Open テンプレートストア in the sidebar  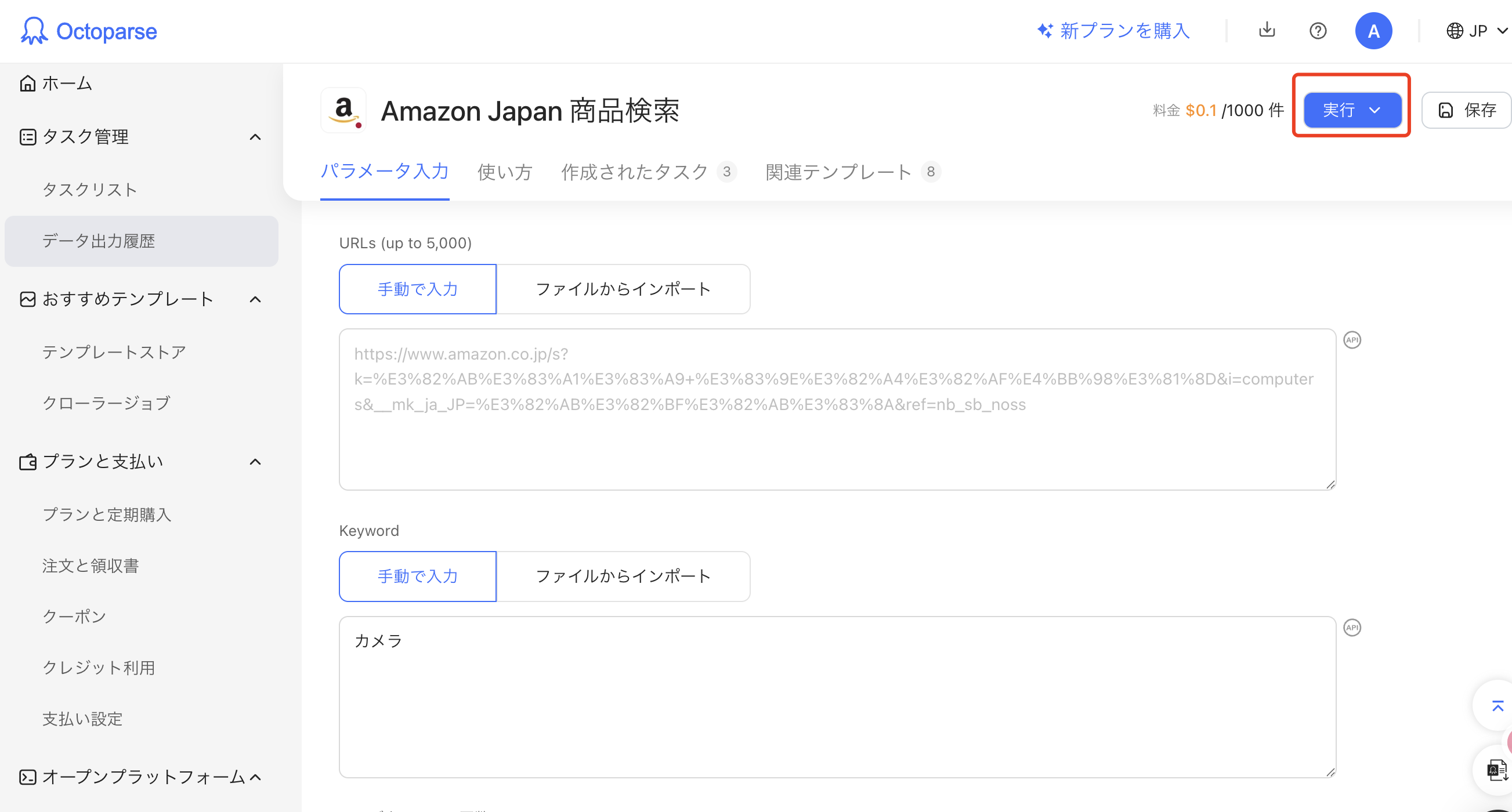114,352
